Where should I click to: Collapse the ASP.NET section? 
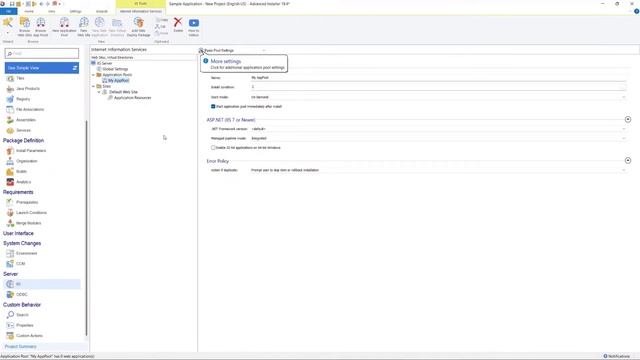628,119
